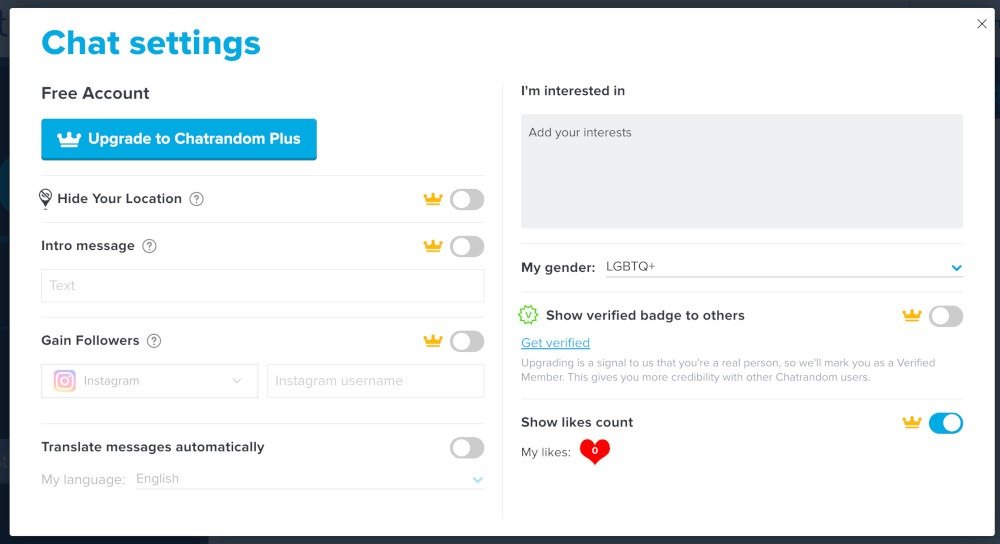1000x544 pixels.
Task: Open the Get verified link
Action: click(555, 343)
